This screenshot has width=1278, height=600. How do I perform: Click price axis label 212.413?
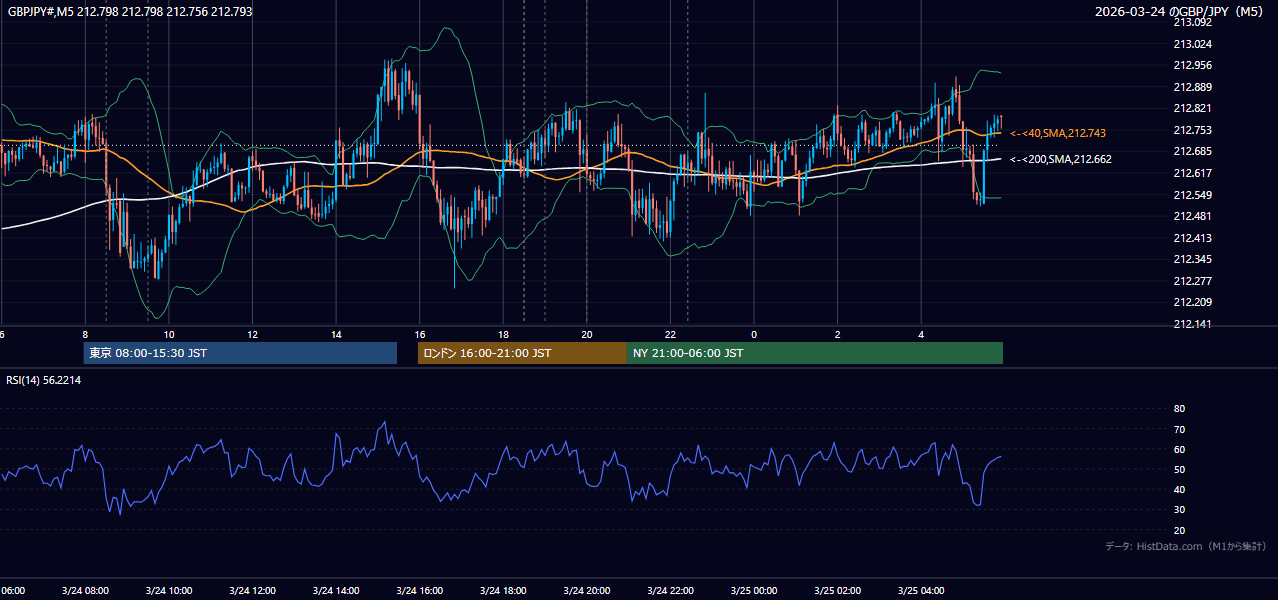point(1192,238)
